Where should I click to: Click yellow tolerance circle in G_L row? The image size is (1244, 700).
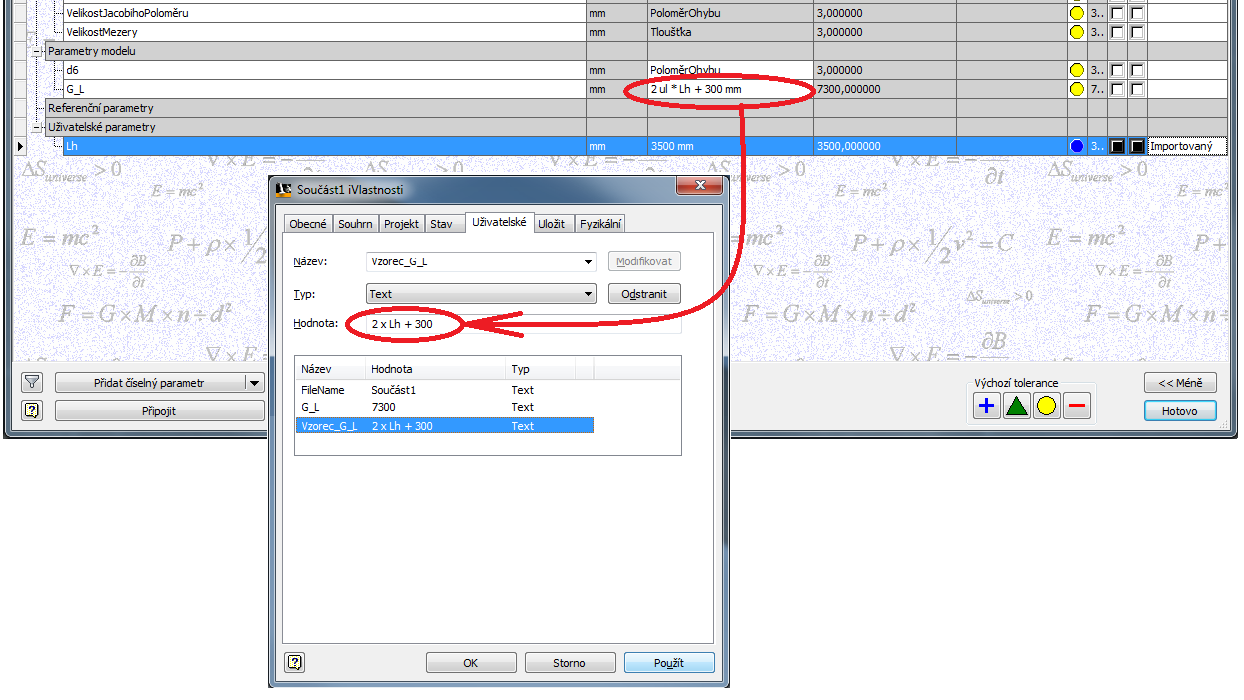(x=1076, y=90)
